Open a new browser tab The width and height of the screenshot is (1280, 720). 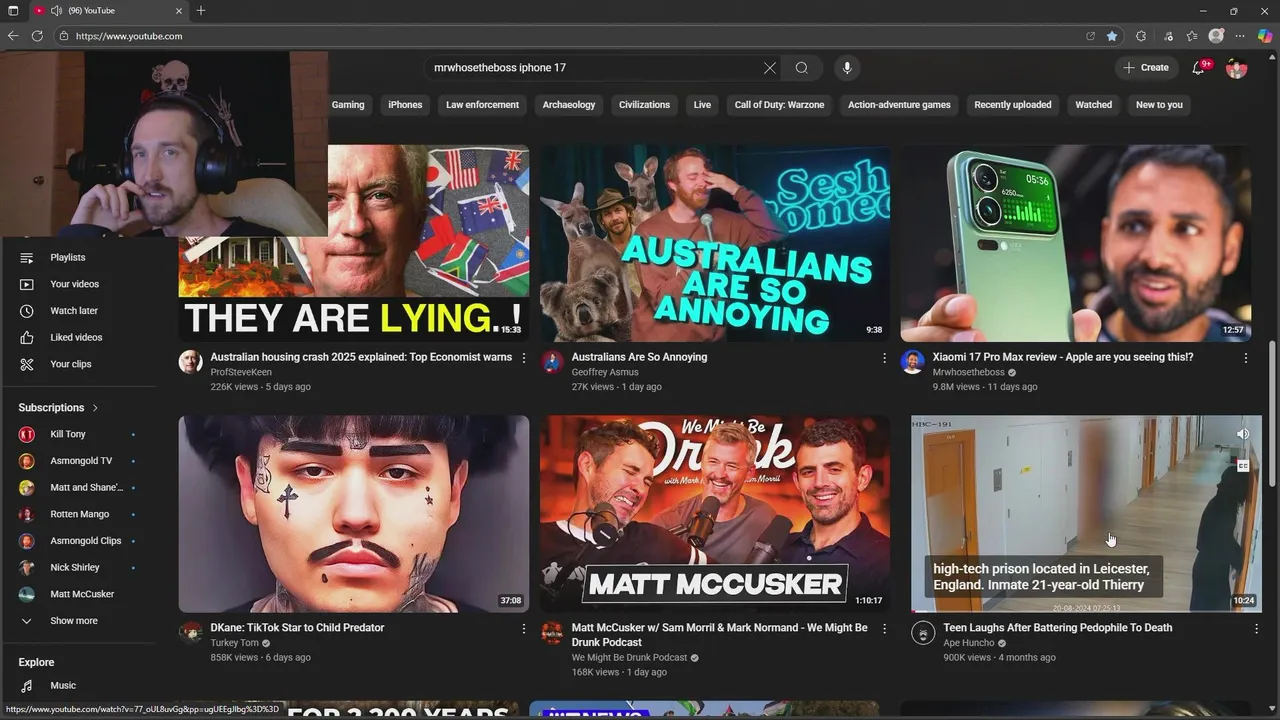[201, 11]
